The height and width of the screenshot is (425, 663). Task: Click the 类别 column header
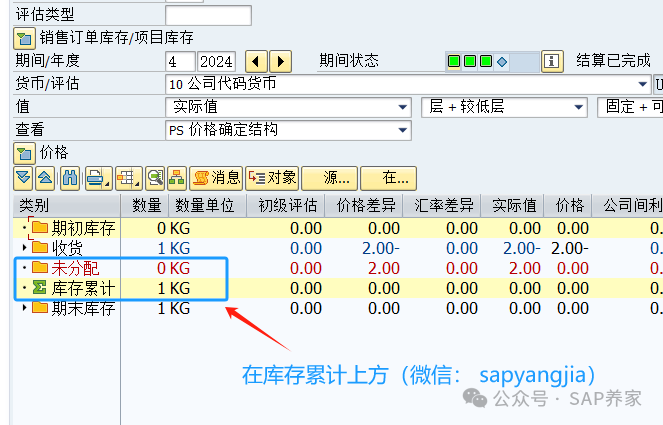[67, 206]
